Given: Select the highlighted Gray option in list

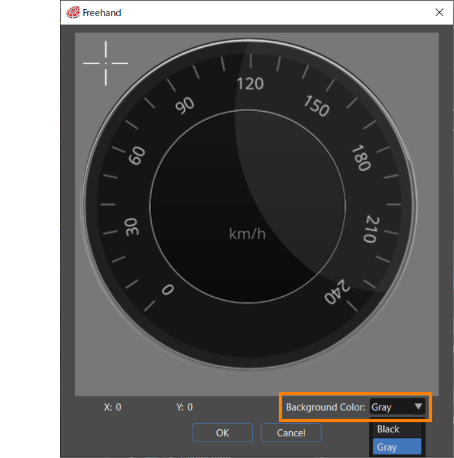Looking at the screenshot, I should pyautogui.click(x=397, y=447).
